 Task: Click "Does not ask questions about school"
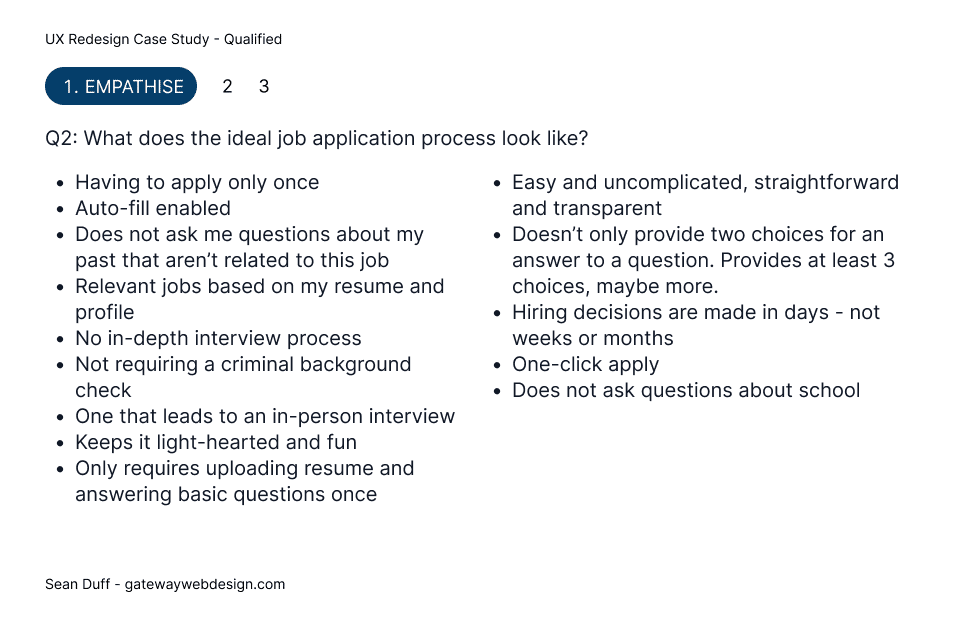(686, 390)
